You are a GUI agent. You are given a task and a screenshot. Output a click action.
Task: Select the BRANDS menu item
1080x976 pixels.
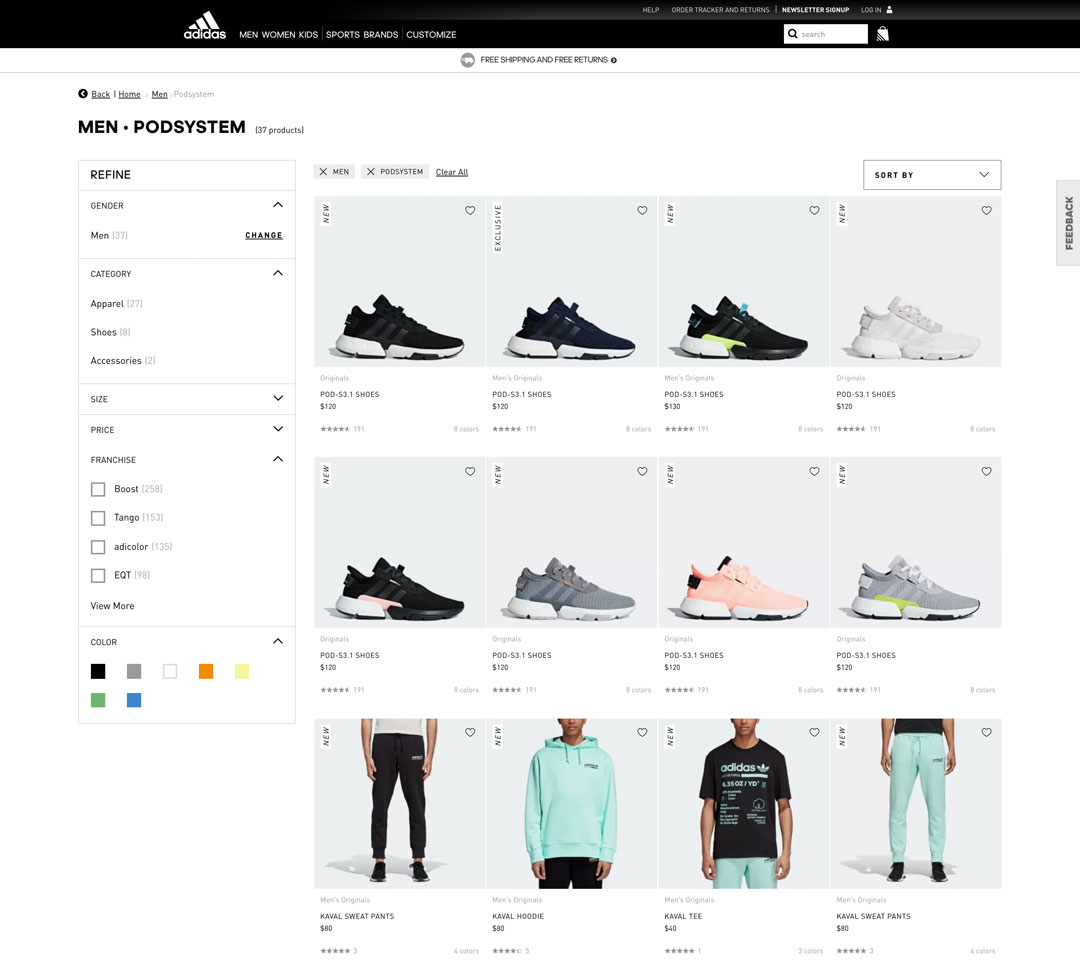tap(381, 34)
